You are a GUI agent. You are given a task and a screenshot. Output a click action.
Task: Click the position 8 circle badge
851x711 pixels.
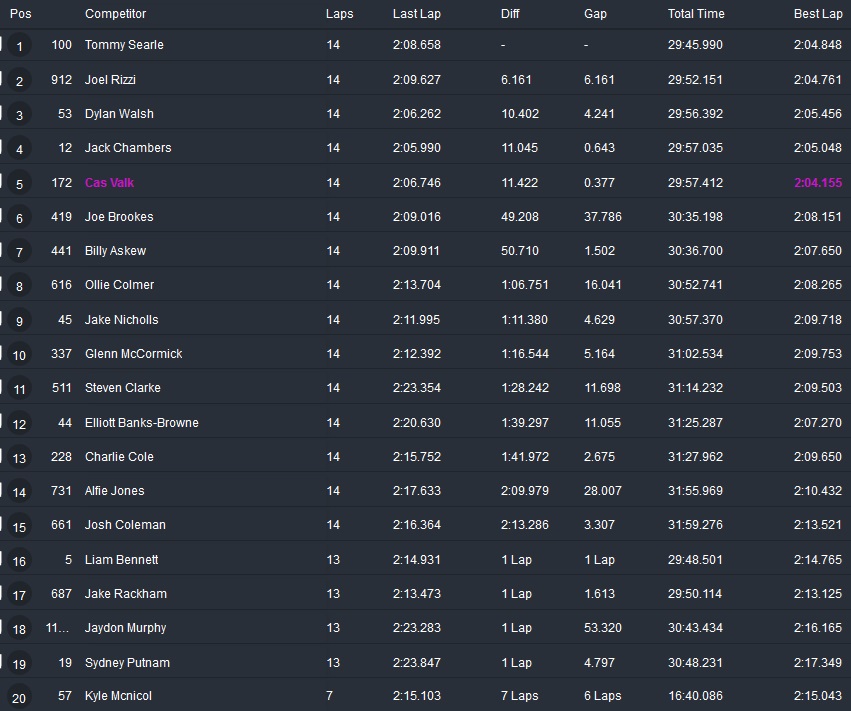click(x=19, y=287)
